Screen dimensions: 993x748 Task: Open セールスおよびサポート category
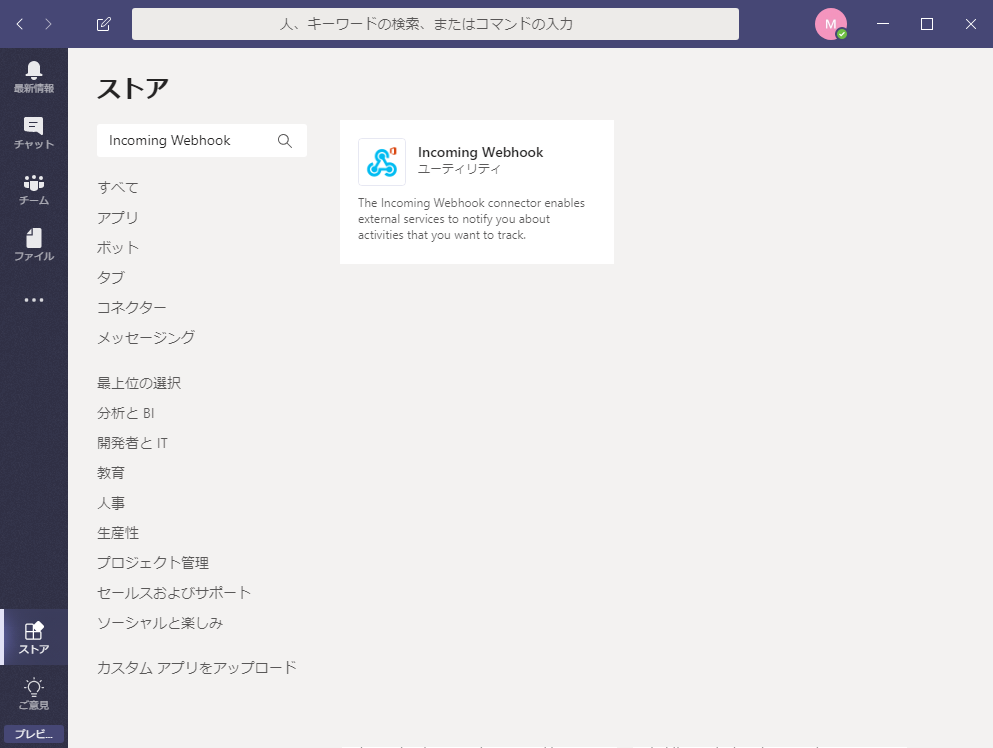pos(174,593)
